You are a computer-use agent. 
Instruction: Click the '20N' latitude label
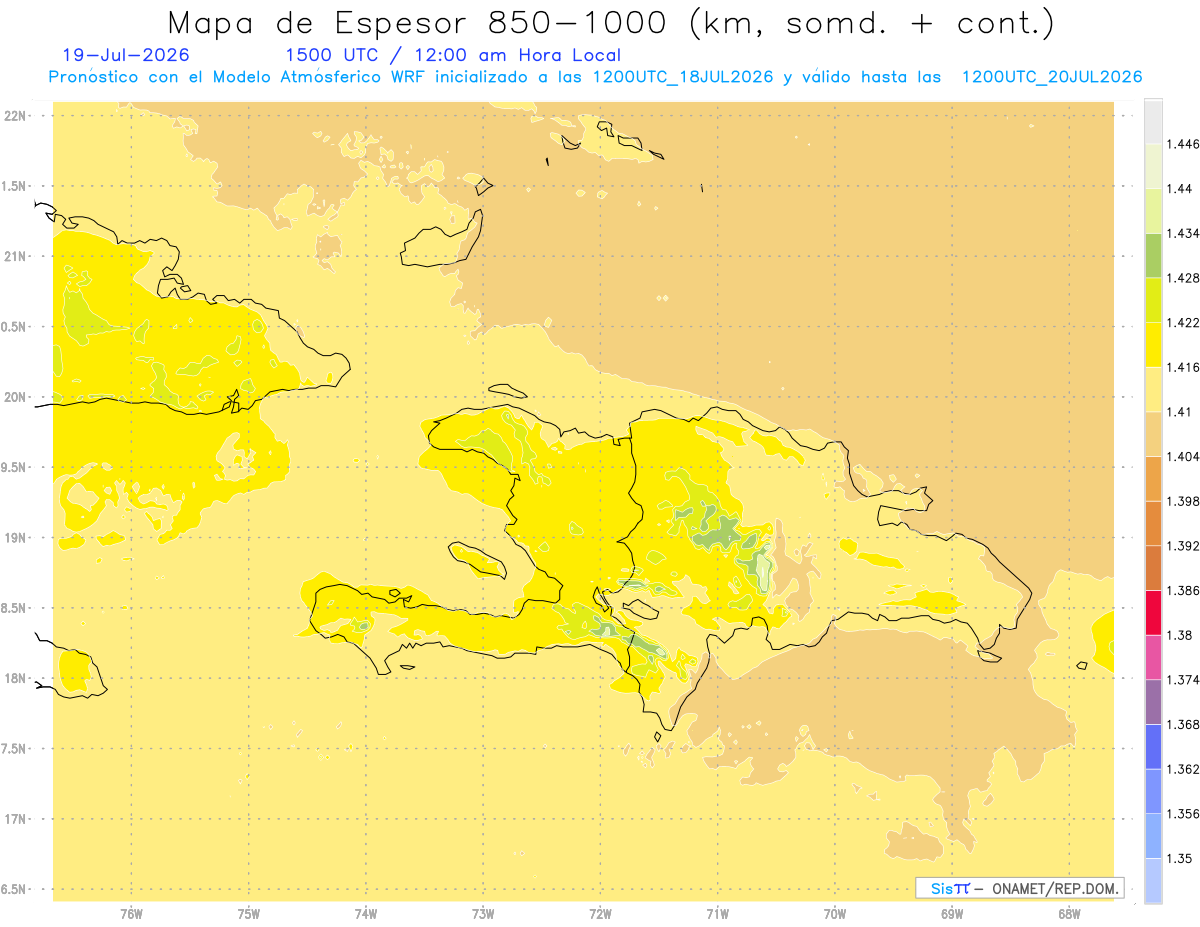click(15, 397)
